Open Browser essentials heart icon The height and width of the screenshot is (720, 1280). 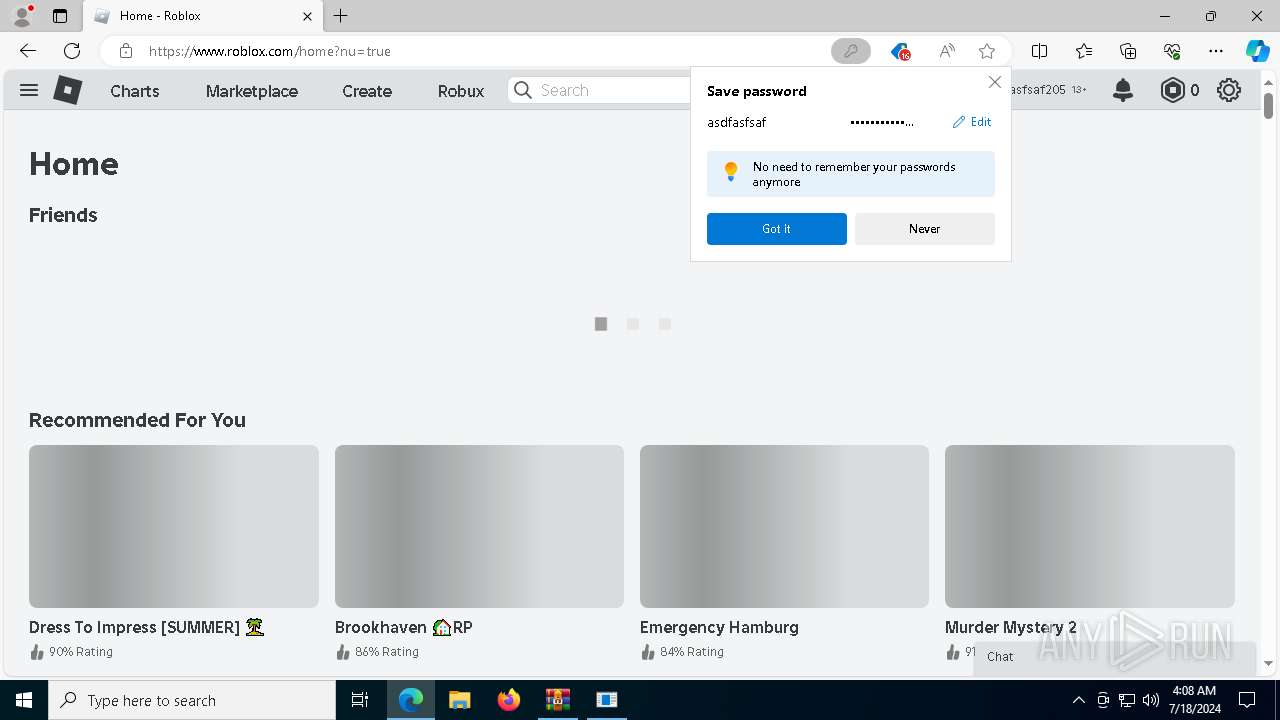pyautogui.click(x=1172, y=51)
